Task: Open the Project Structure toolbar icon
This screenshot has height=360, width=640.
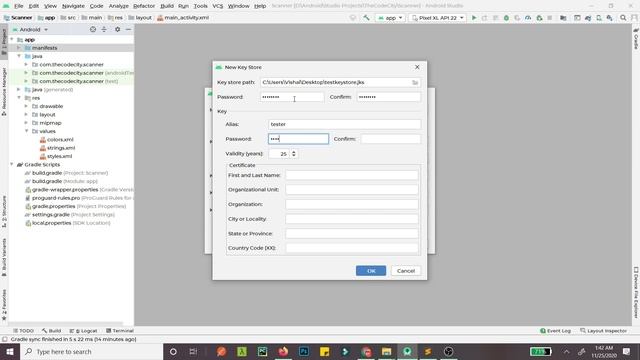Action: 563,18
